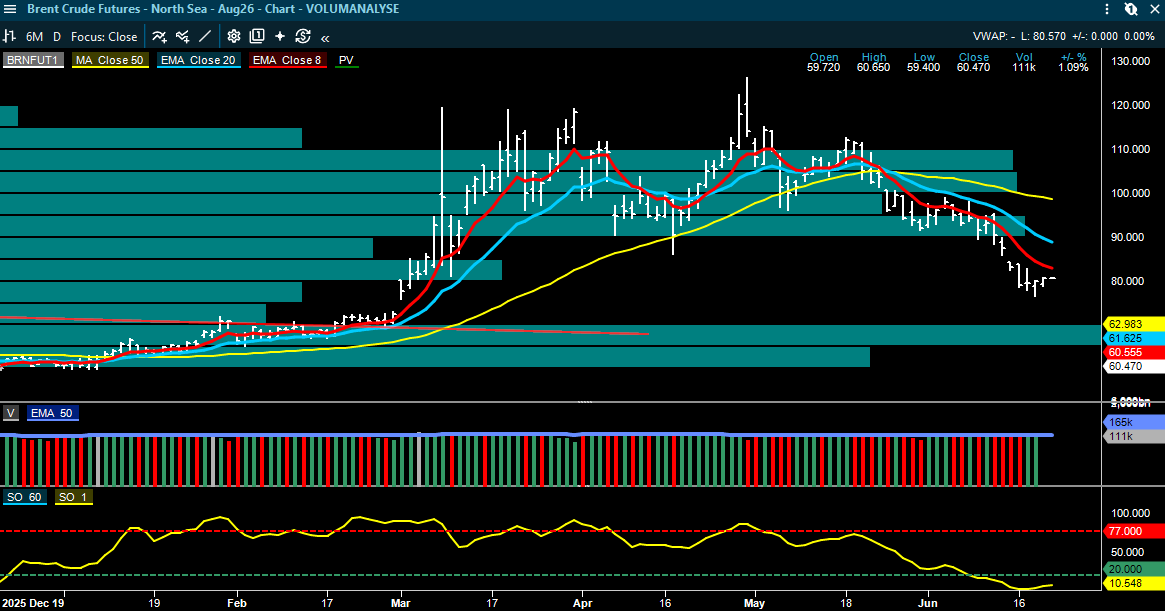Click the 111k volume tag

(x=1135, y=436)
